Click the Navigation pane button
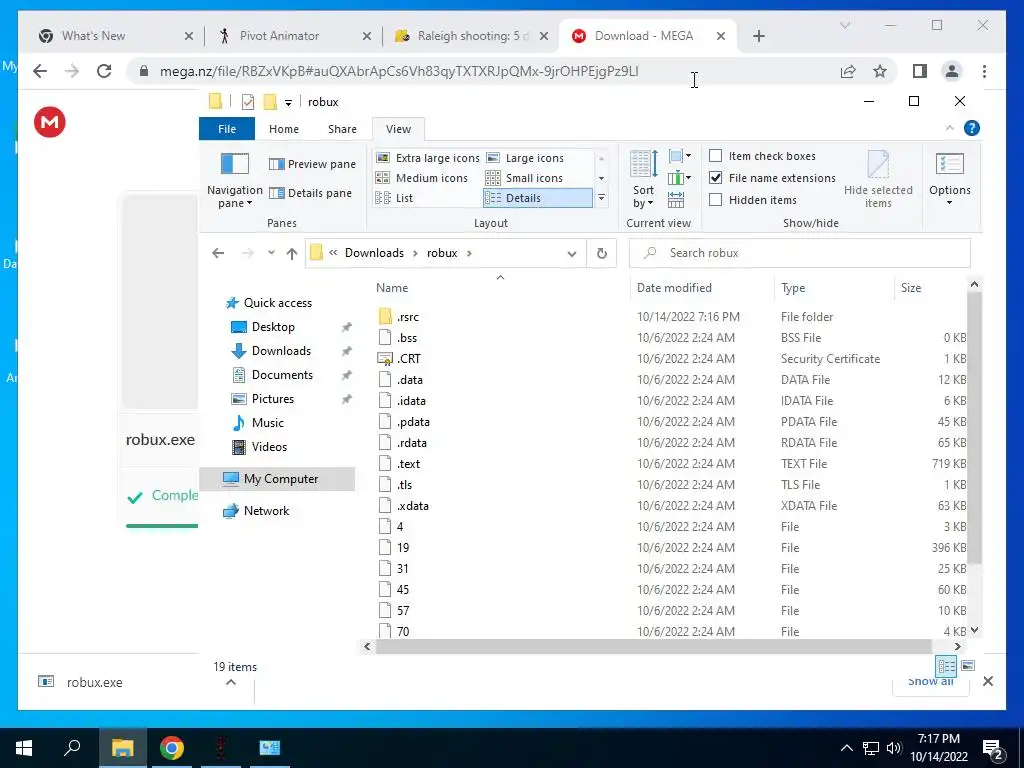The height and width of the screenshot is (768, 1024). [234, 179]
